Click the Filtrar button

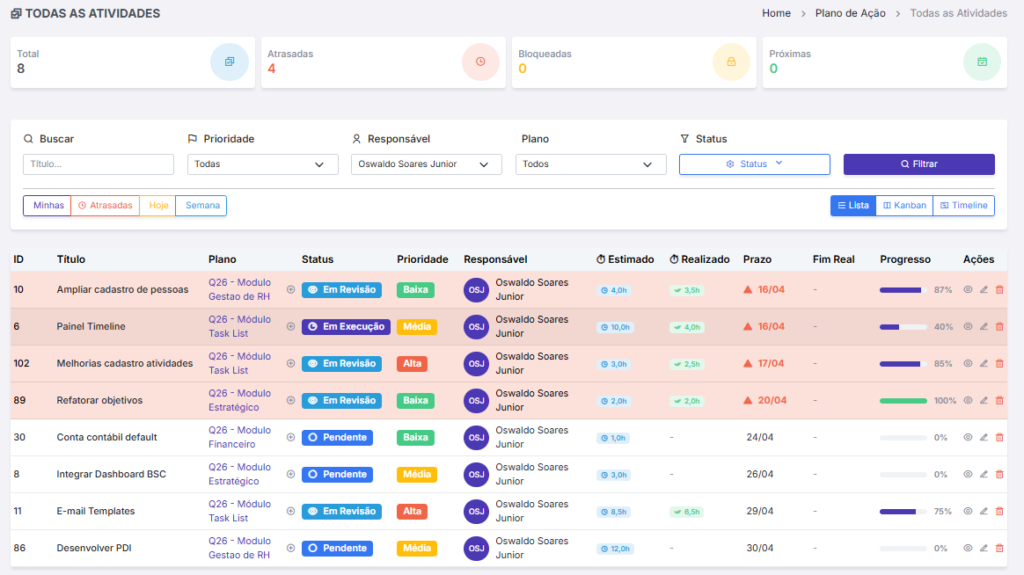pyautogui.click(x=919, y=164)
